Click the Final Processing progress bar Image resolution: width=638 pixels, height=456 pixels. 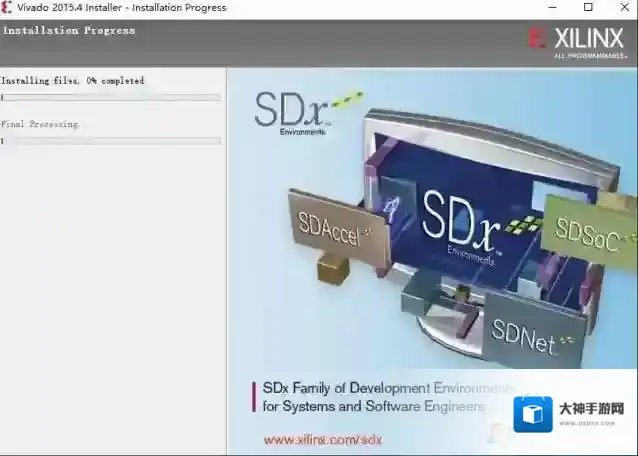click(x=110, y=141)
